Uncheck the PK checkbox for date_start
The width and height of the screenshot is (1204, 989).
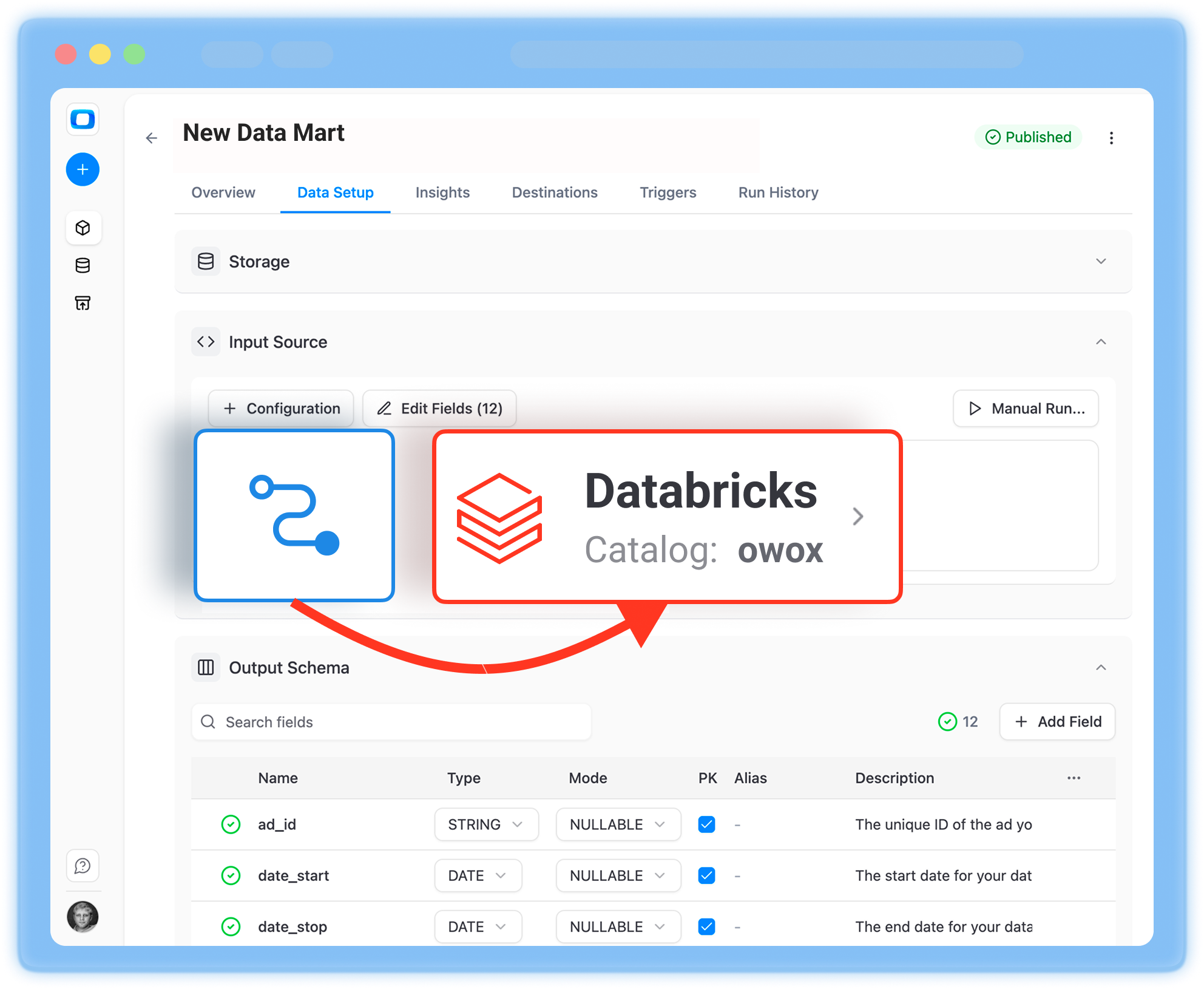point(706,875)
